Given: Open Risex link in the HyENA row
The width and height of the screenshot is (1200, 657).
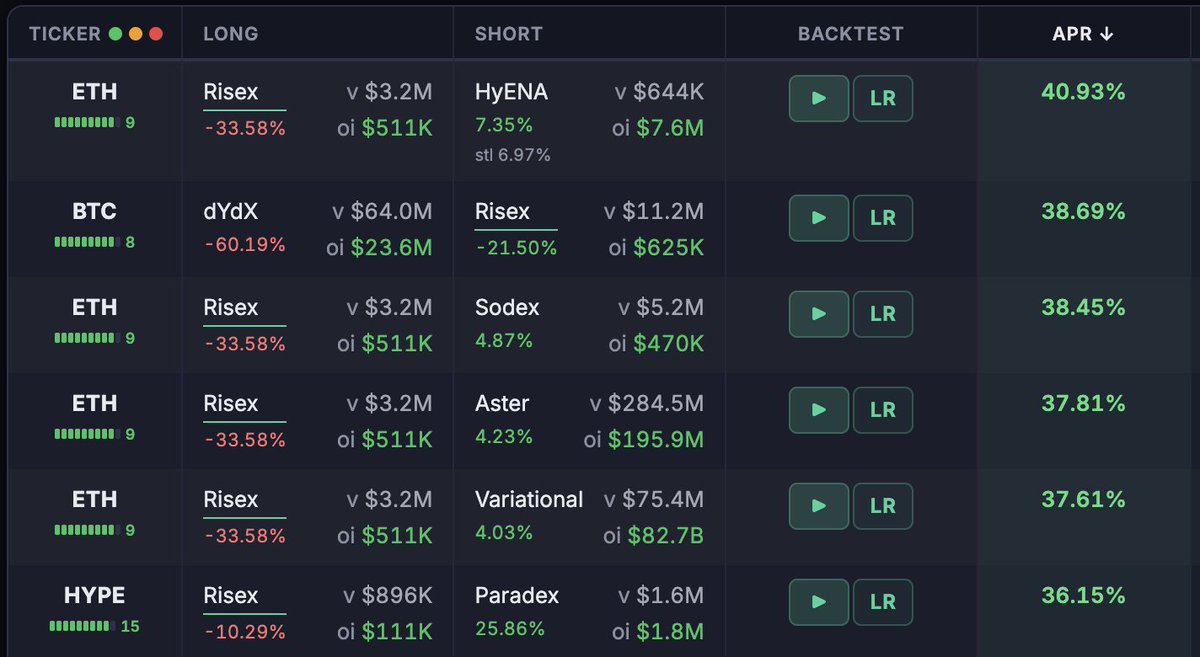Looking at the screenshot, I should point(231,92).
